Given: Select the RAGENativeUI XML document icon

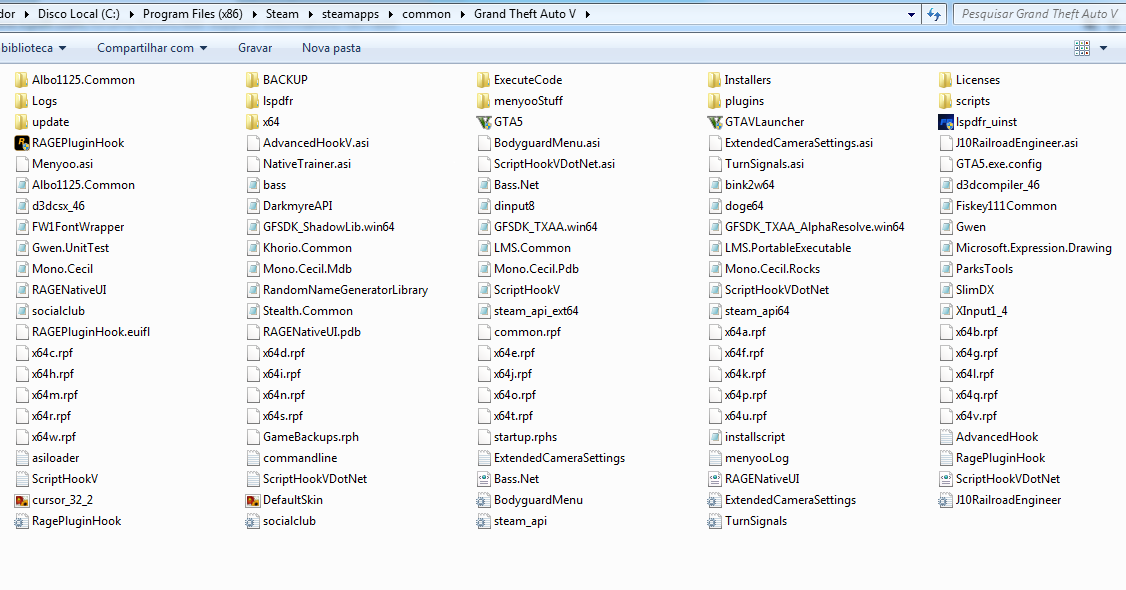Looking at the screenshot, I should click(x=715, y=479).
